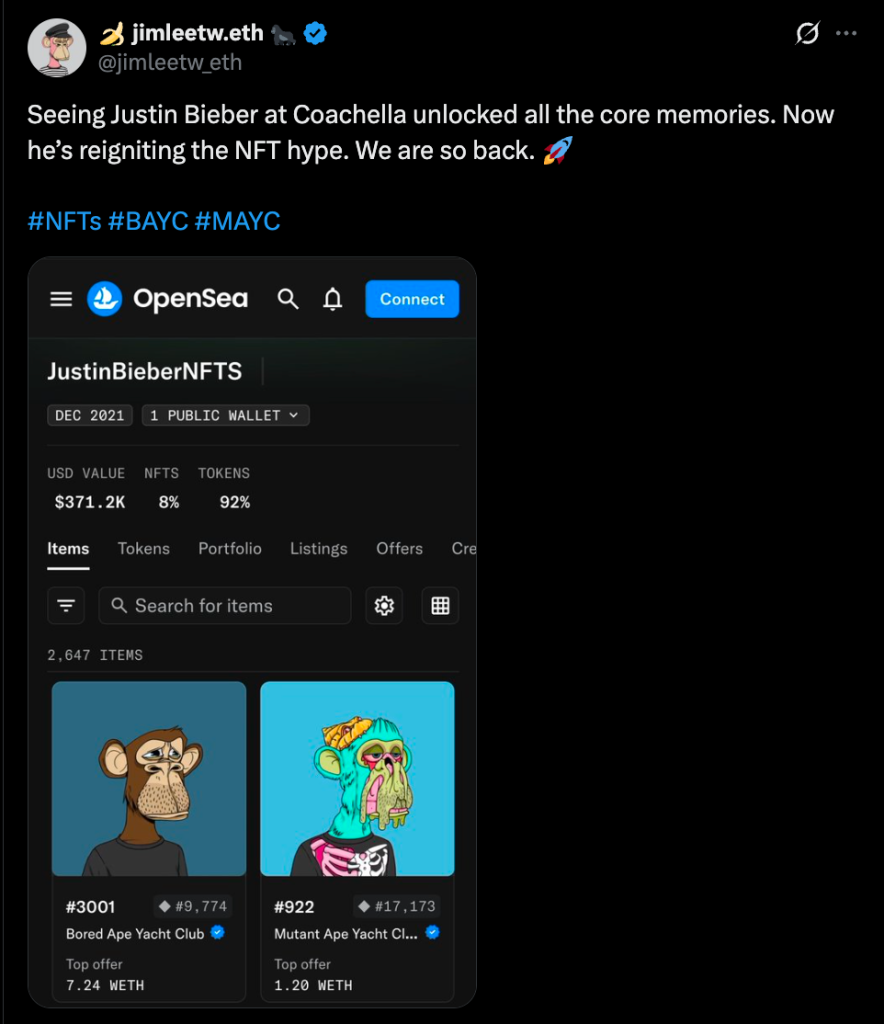Screen dimensions: 884x1024
Task: Open the notifications bell
Action: (333, 299)
